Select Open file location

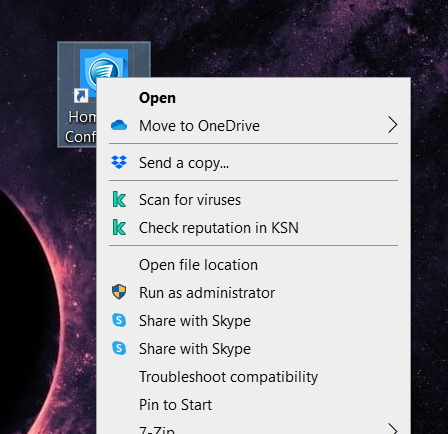tap(254, 265)
